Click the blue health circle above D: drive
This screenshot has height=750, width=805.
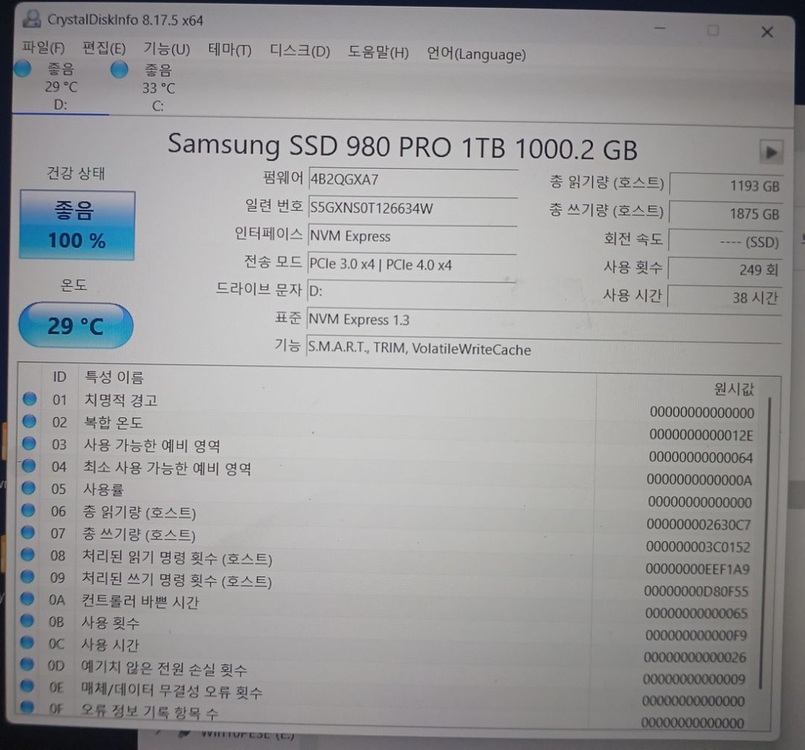pos(22,70)
